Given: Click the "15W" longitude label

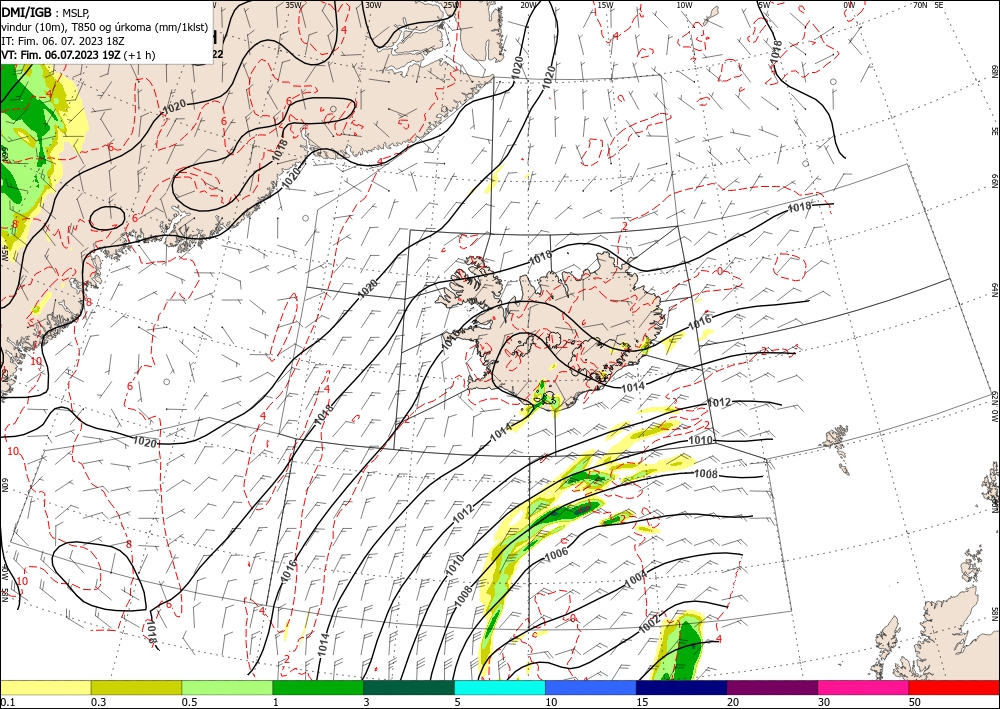Looking at the screenshot, I should [x=605, y=5].
